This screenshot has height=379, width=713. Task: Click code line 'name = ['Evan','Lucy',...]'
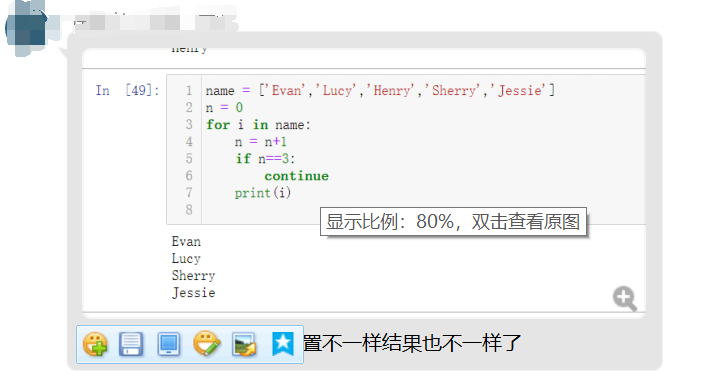tap(380, 91)
